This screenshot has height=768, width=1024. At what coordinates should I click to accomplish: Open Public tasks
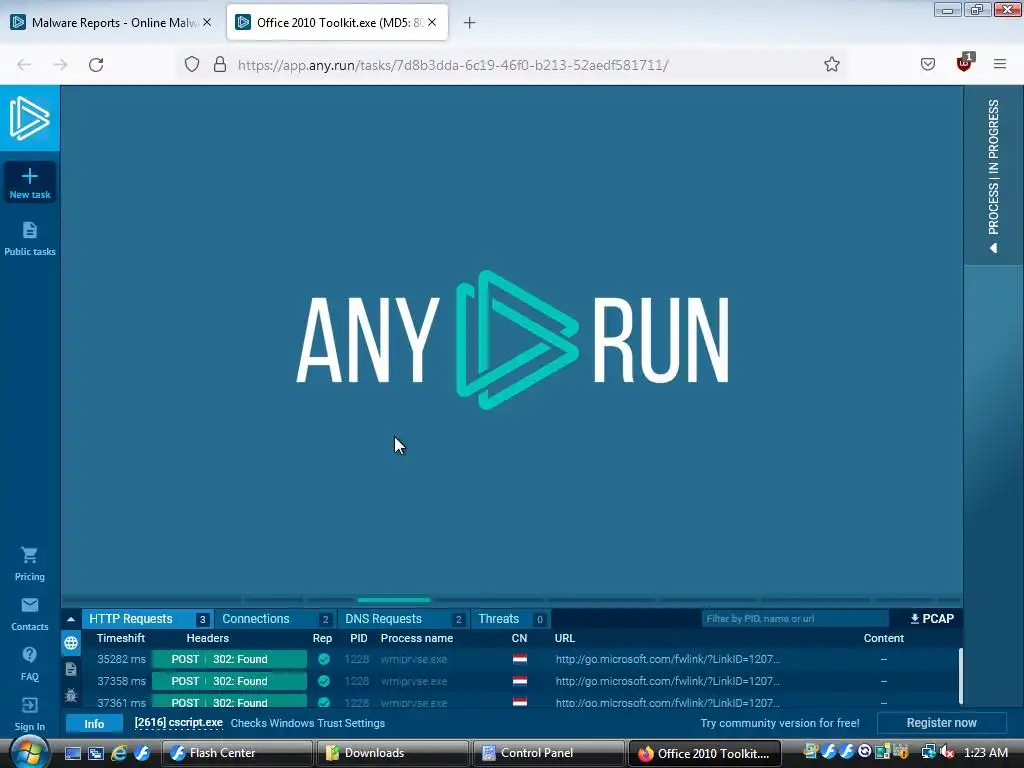pos(29,238)
